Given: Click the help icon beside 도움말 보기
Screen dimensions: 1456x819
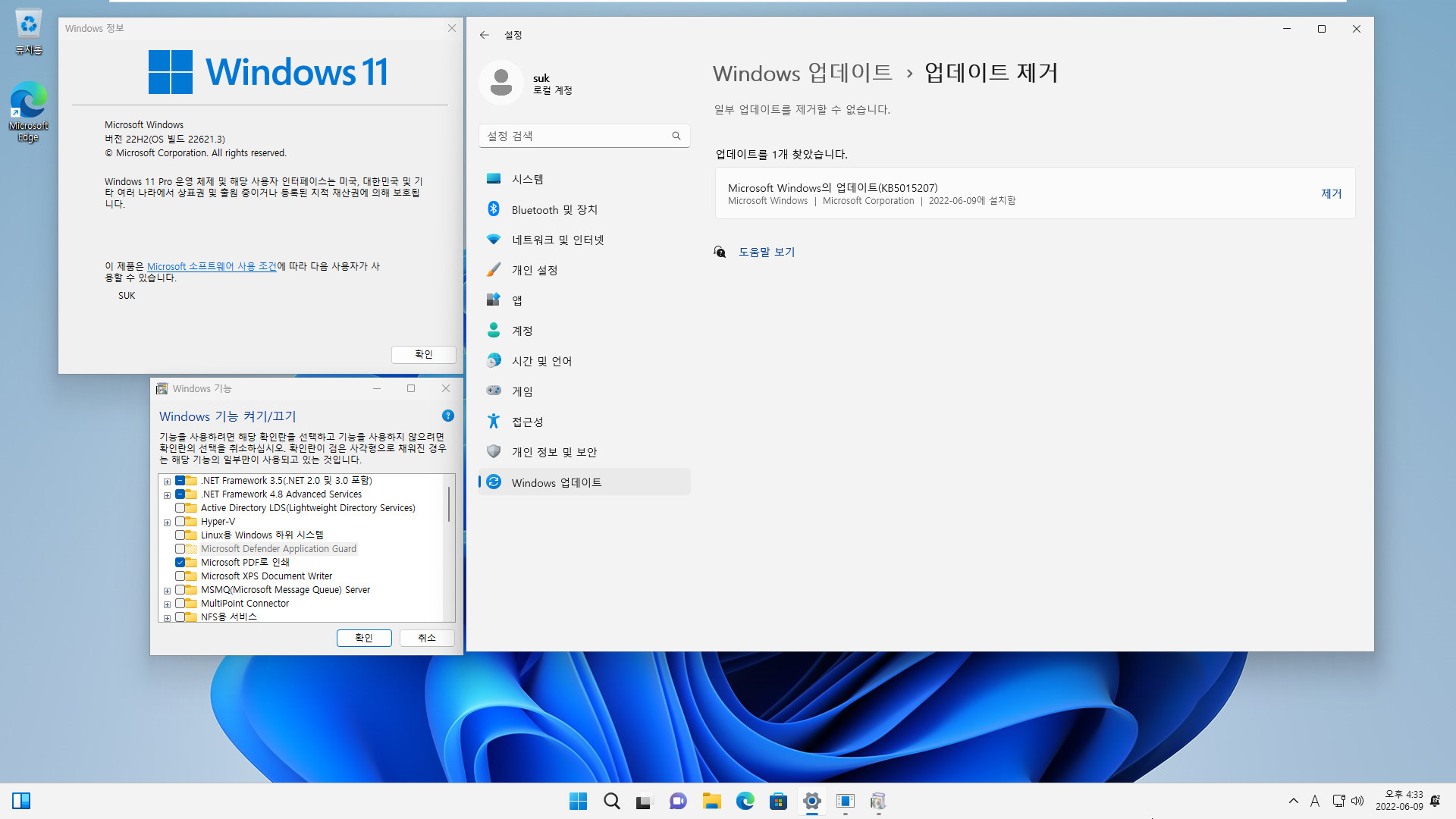Looking at the screenshot, I should 720,252.
